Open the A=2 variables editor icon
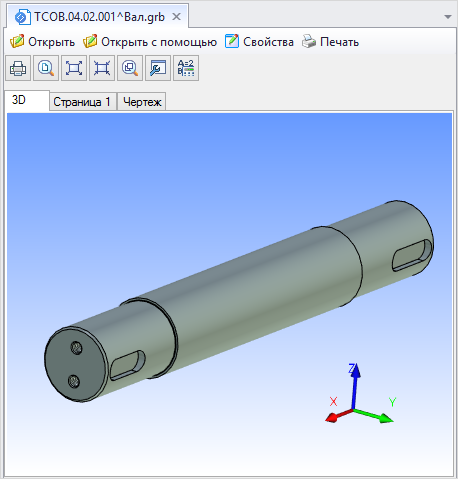The image size is (458, 479). (x=186, y=68)
